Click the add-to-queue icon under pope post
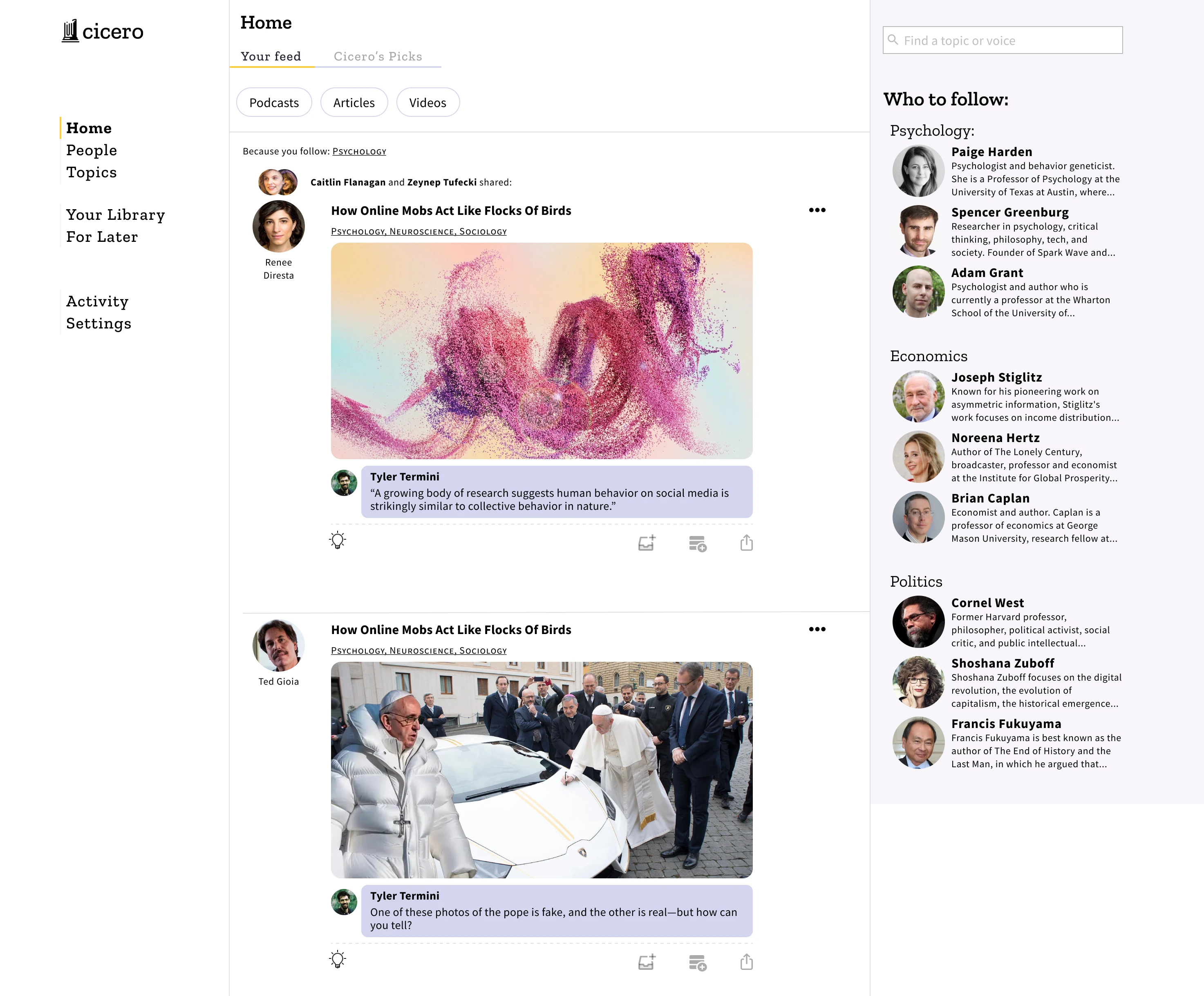 tap(697, 963)
